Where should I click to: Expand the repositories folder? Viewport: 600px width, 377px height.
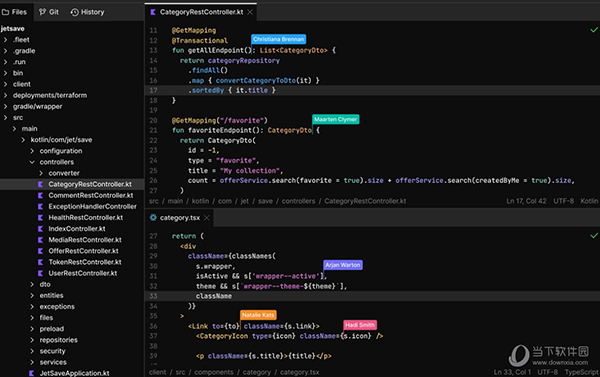(x=32, y=340)
